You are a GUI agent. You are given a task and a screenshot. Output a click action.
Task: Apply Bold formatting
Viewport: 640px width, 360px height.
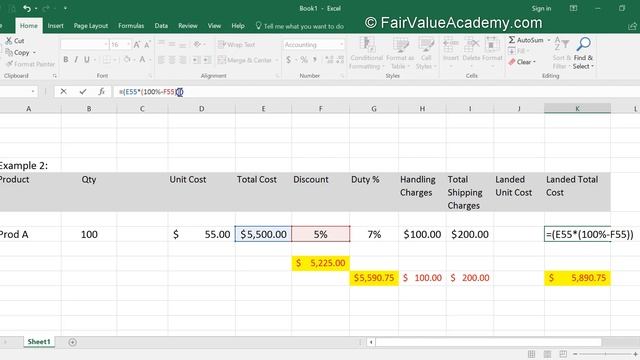(x=66, y=60)
